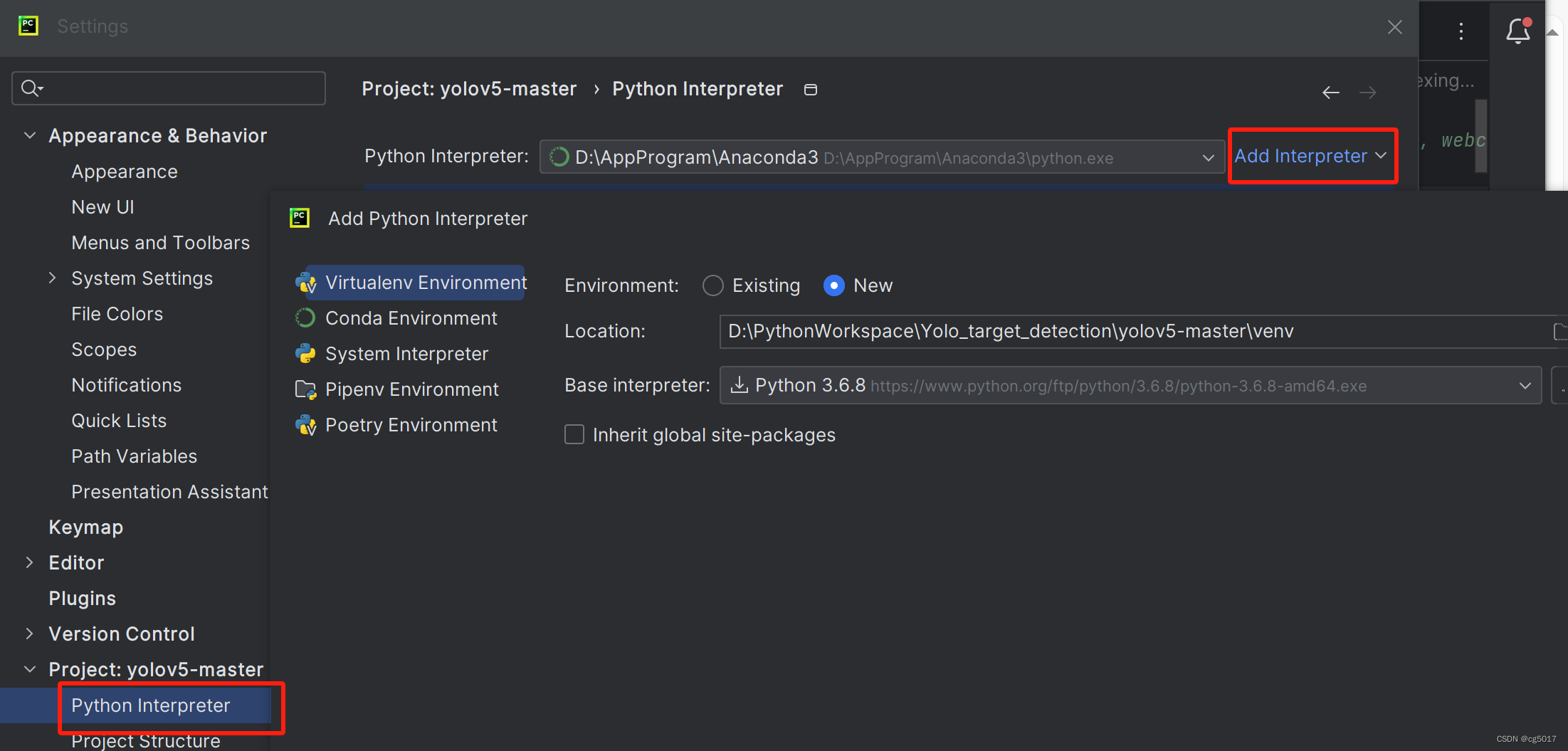Open the vertical three-dot menu

tap(1461, 31)
